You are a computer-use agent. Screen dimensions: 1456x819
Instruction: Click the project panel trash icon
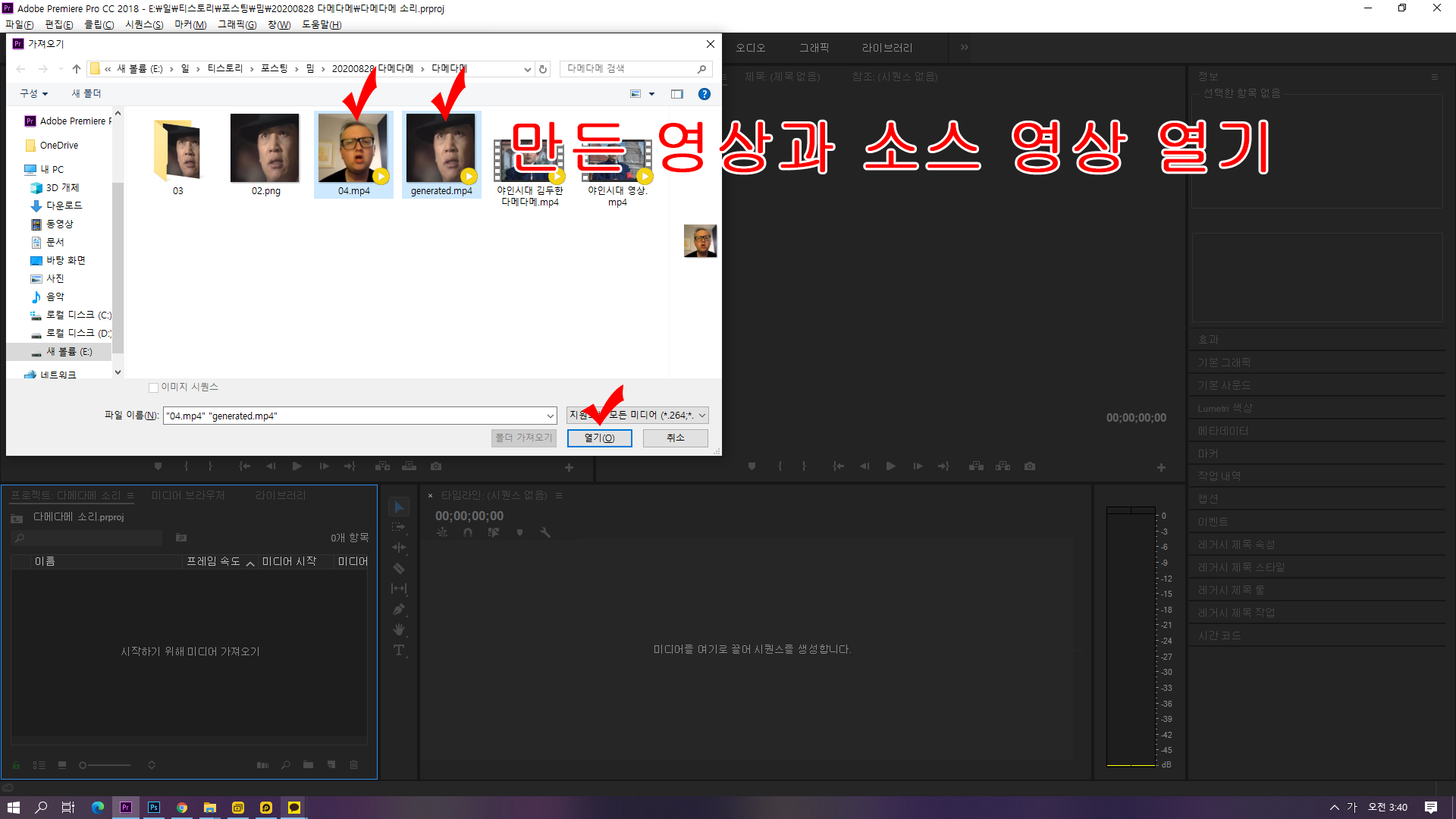(x=353, y=765)
